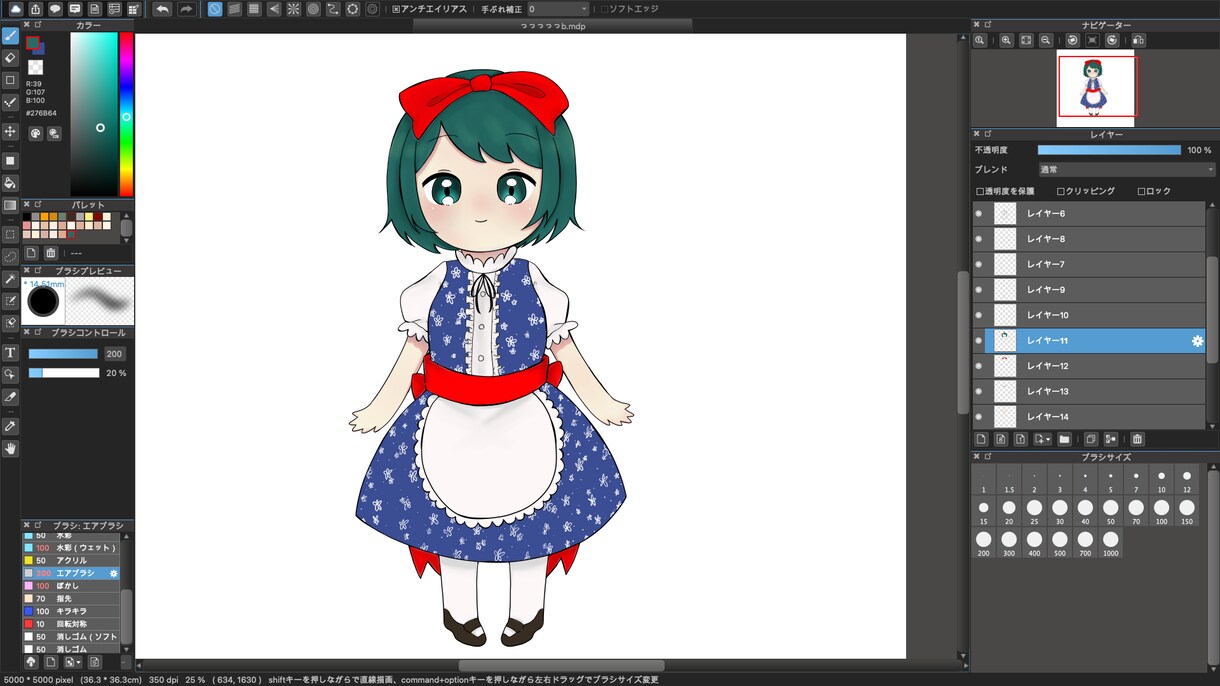Click the navigator preview thumbnail

[x=1096, y=87]
